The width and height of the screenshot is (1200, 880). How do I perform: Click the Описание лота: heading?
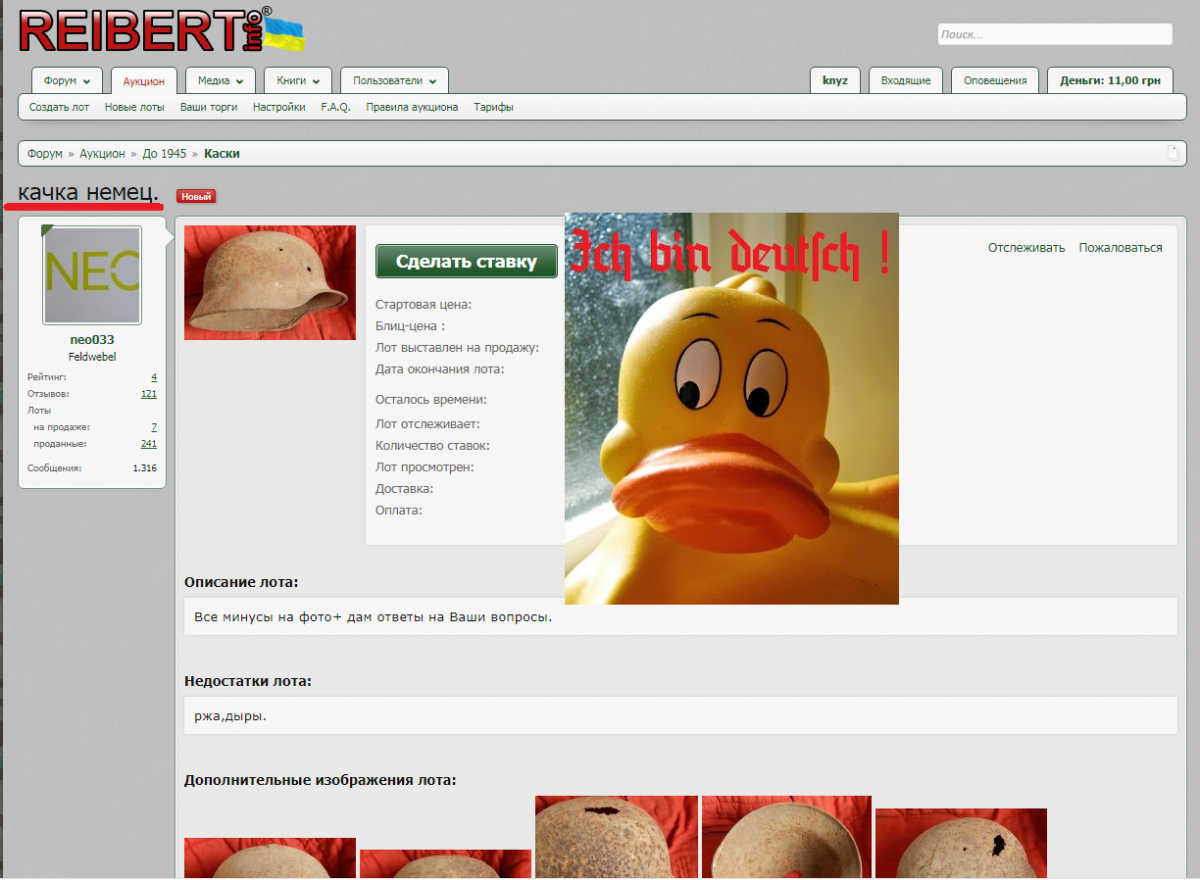(242, 582)
